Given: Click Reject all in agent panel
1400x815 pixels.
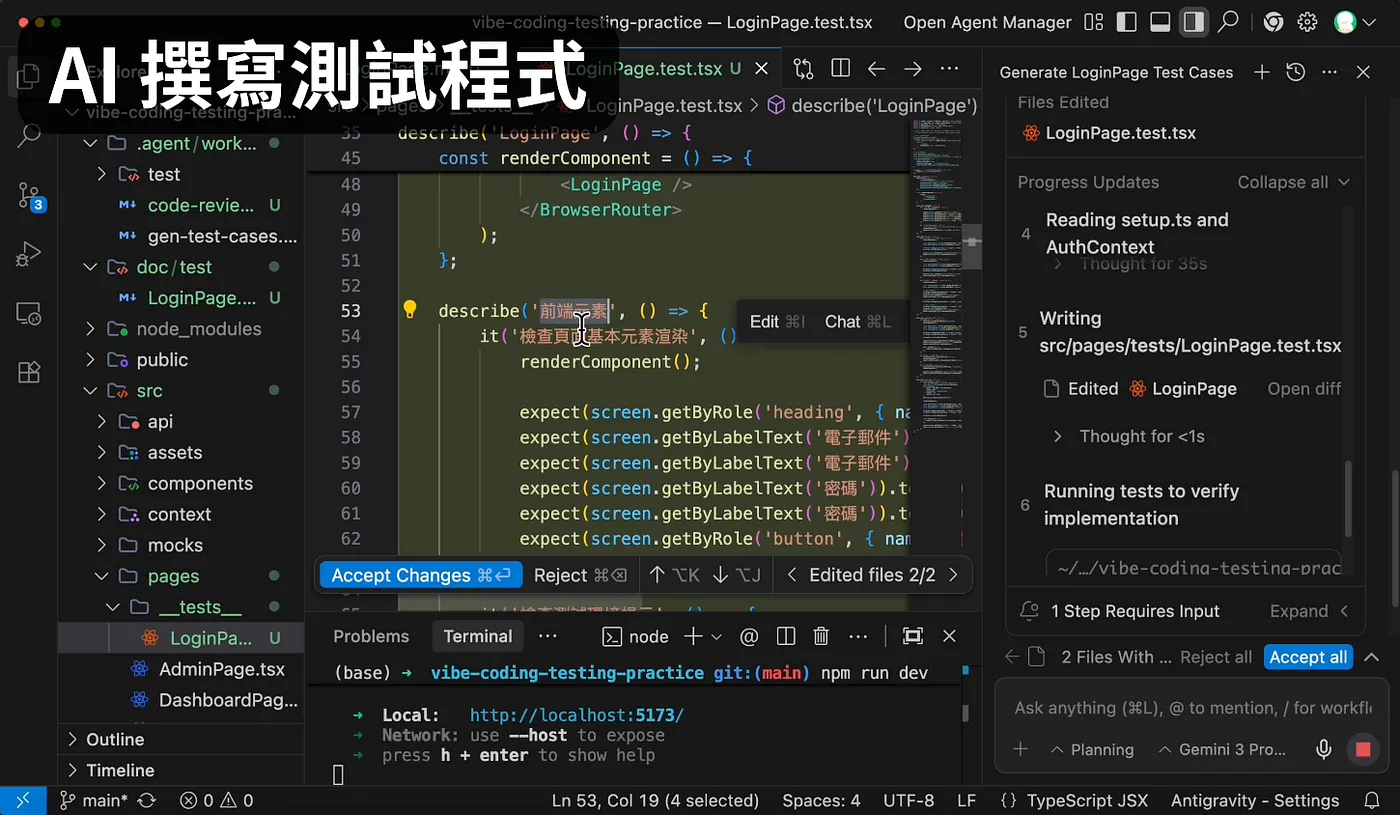Looking at the screenshot, I should click(x=1216, y=657).
